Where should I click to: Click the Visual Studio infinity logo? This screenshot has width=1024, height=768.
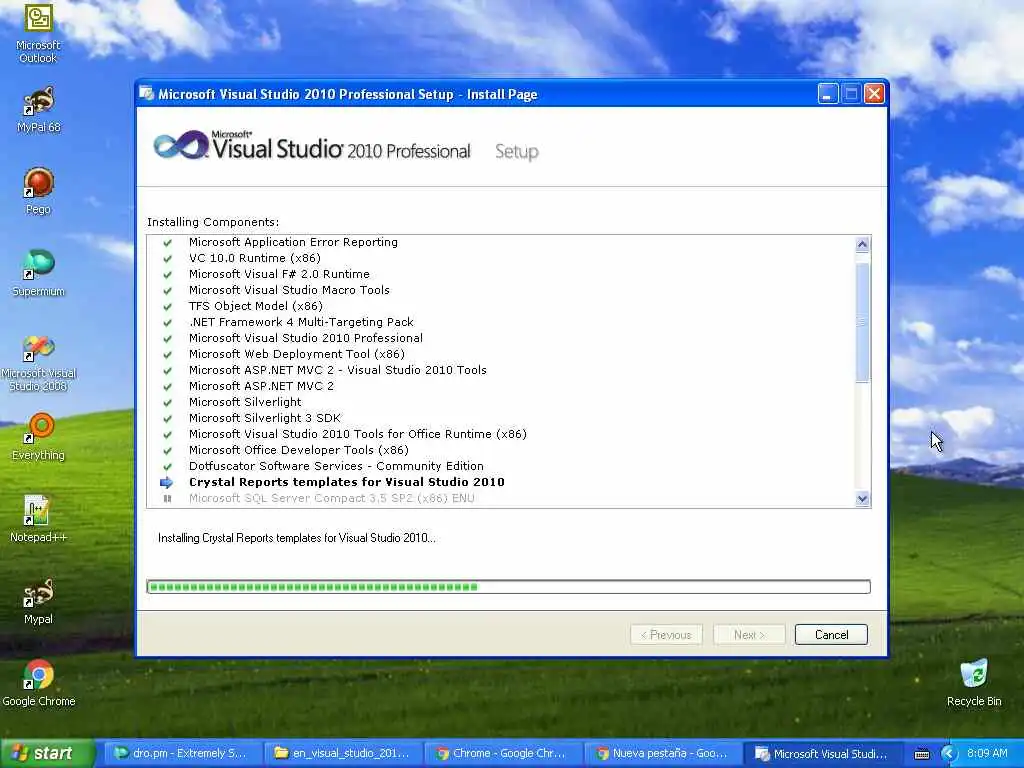180,145
